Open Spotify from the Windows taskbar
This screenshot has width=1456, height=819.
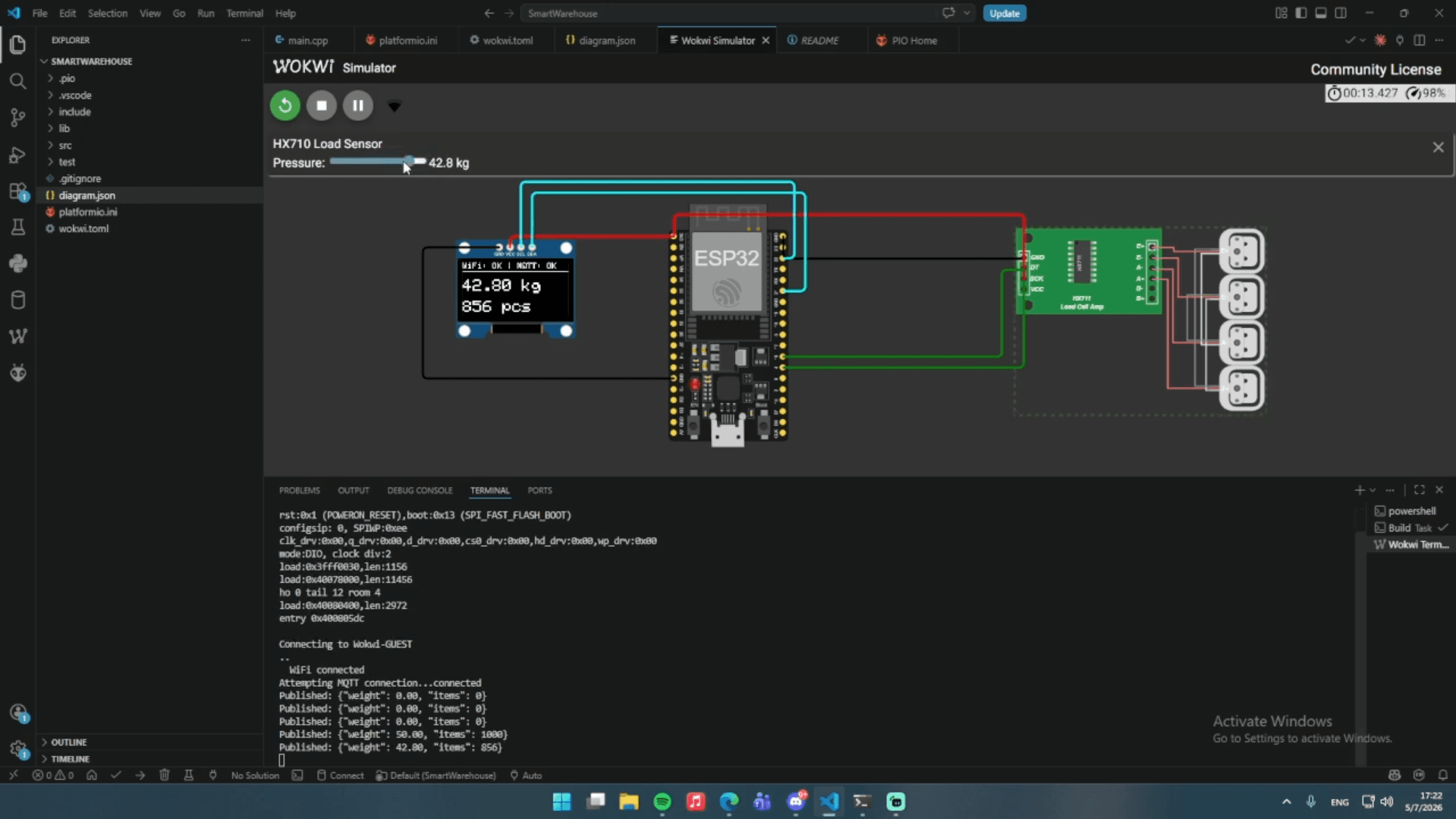tap(662, 802)
